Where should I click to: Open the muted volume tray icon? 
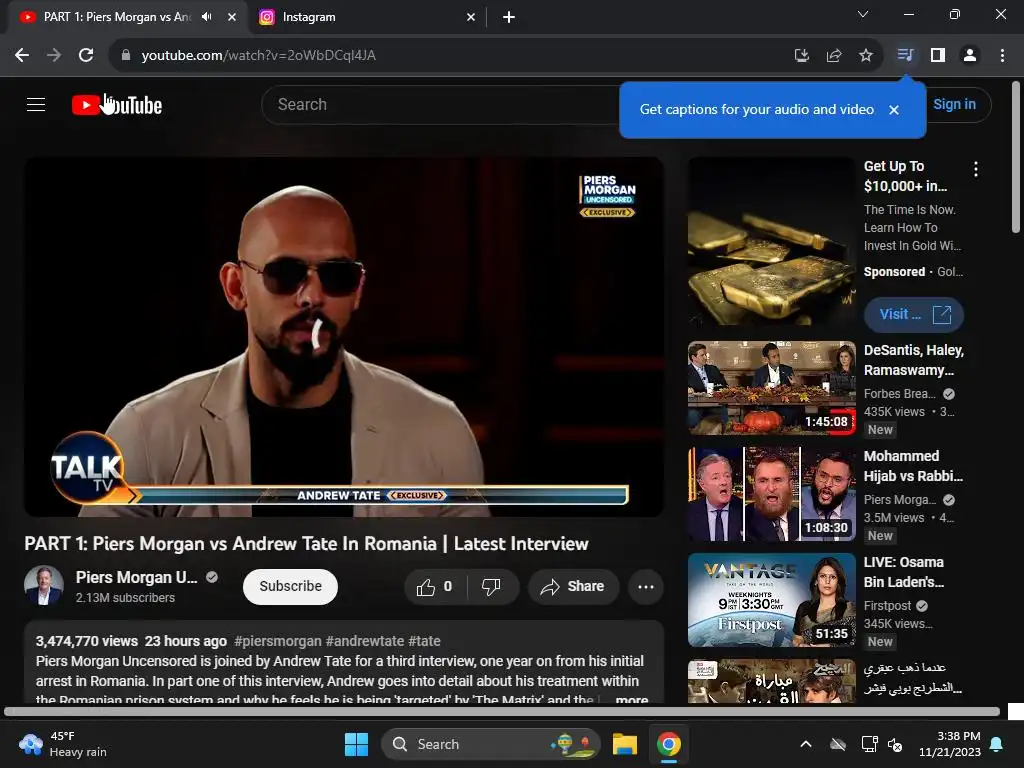895,744
